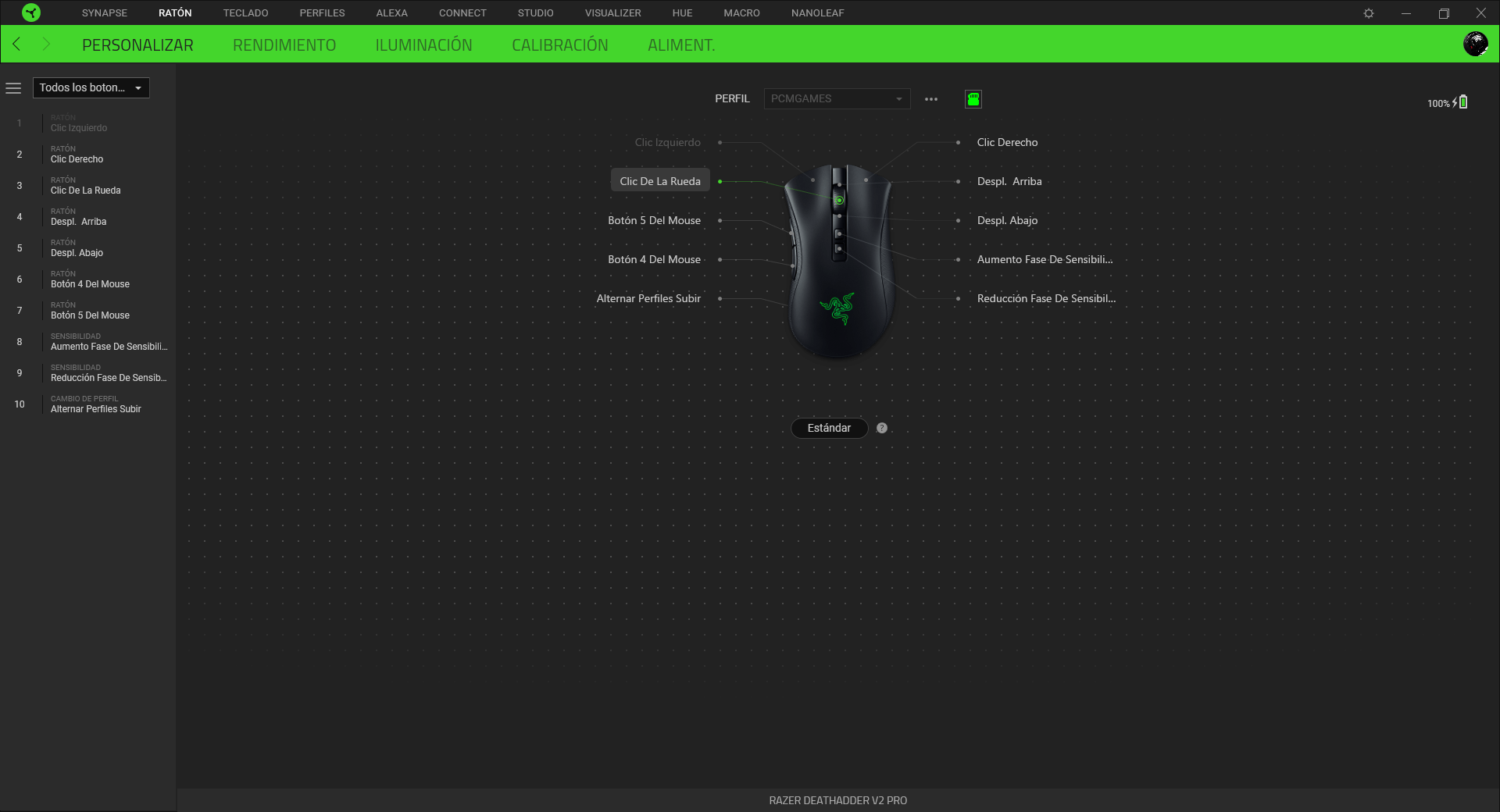Open the MACRO tab
Image resolution: width=1500 pixels, height=812 pixels.
742,13
